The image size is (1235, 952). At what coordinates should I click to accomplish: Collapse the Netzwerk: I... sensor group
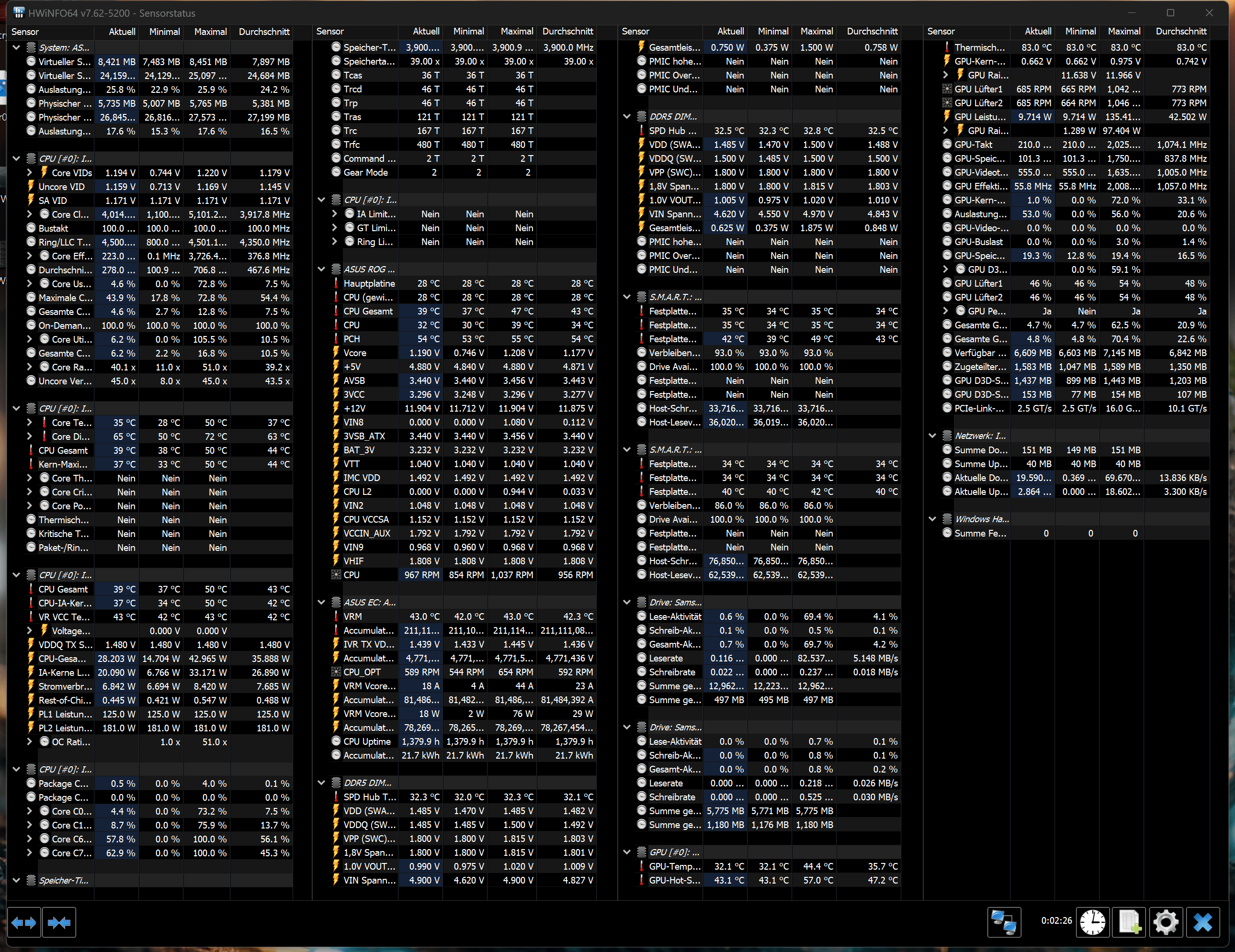[932, 436]
